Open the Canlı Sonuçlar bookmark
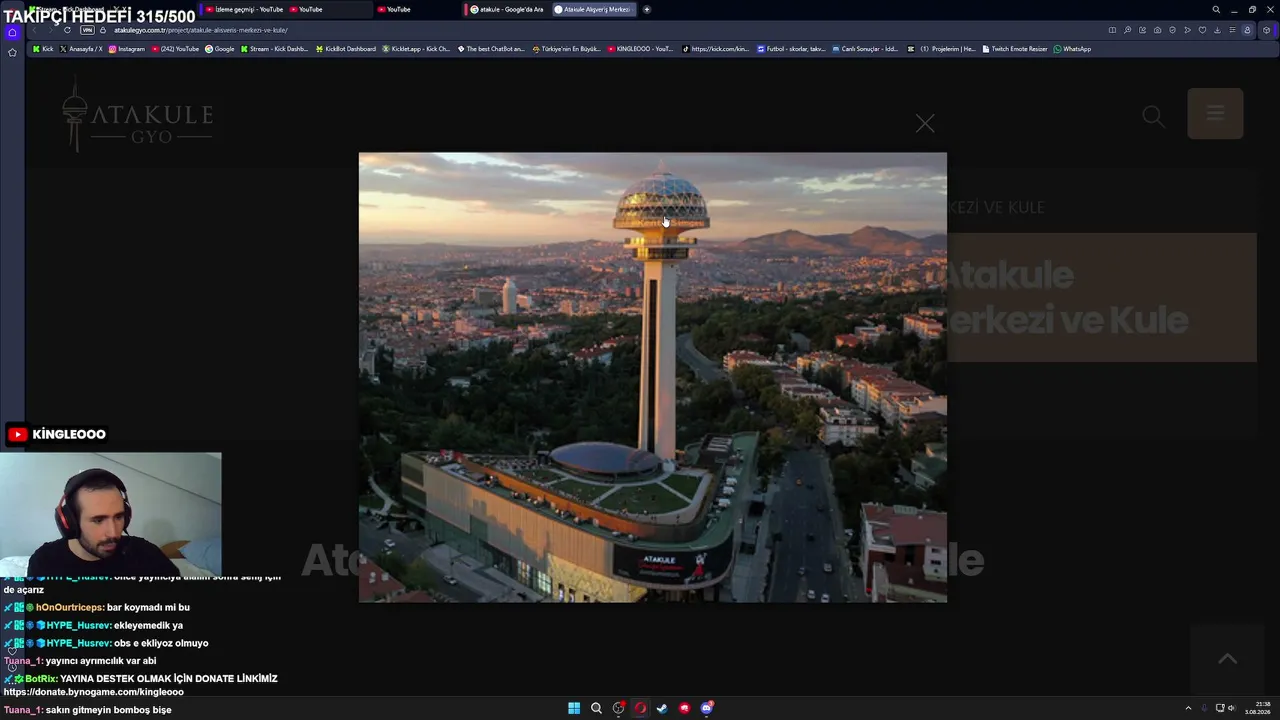The height and width of the screenshot is (720, 1280). pos(866,49)
